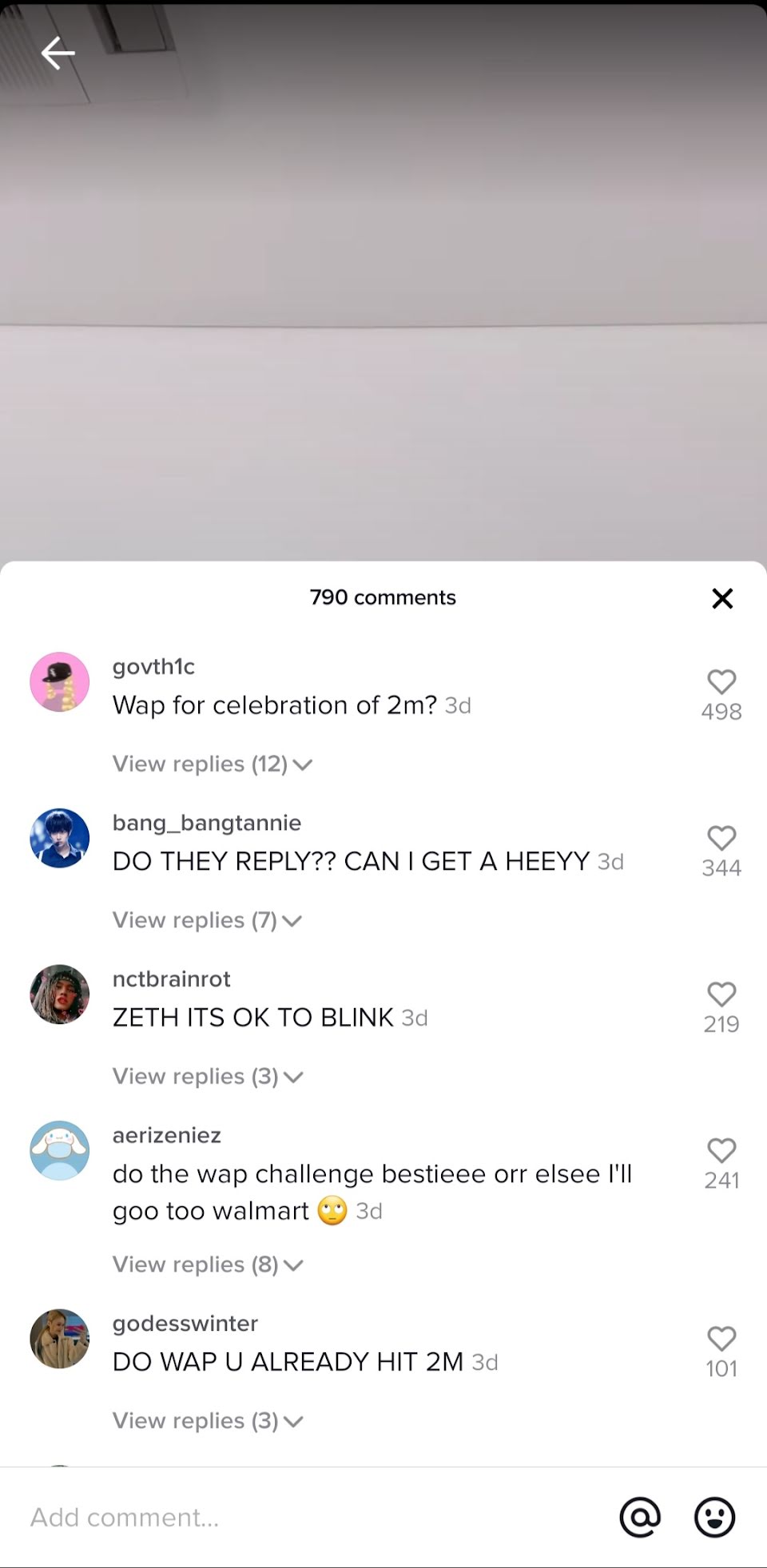Open bang_bangtannie's avatar
This screenshot has height=1568, width=767.
[60, 838]
